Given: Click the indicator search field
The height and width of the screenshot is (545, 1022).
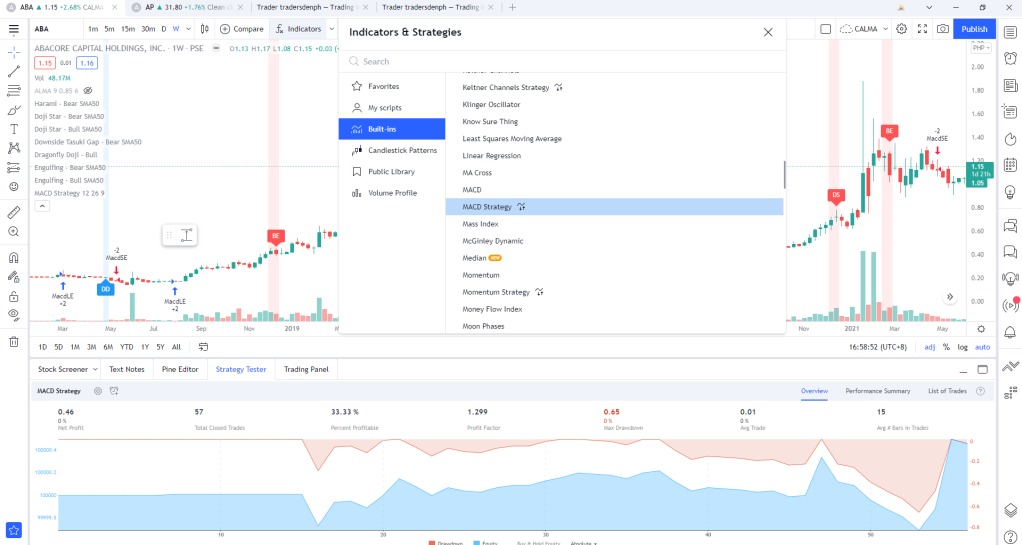Looking at the screenshot, I should (562, 61).
